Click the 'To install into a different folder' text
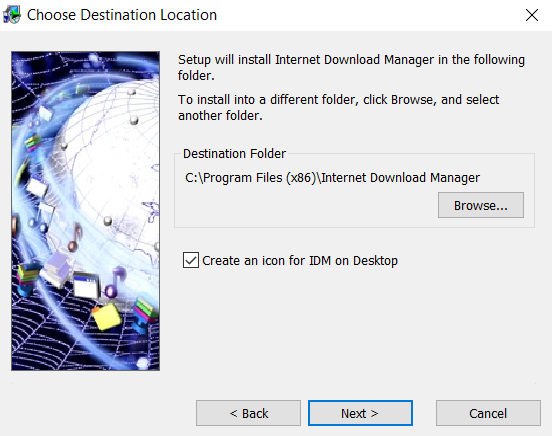 (x=338, y=107)
